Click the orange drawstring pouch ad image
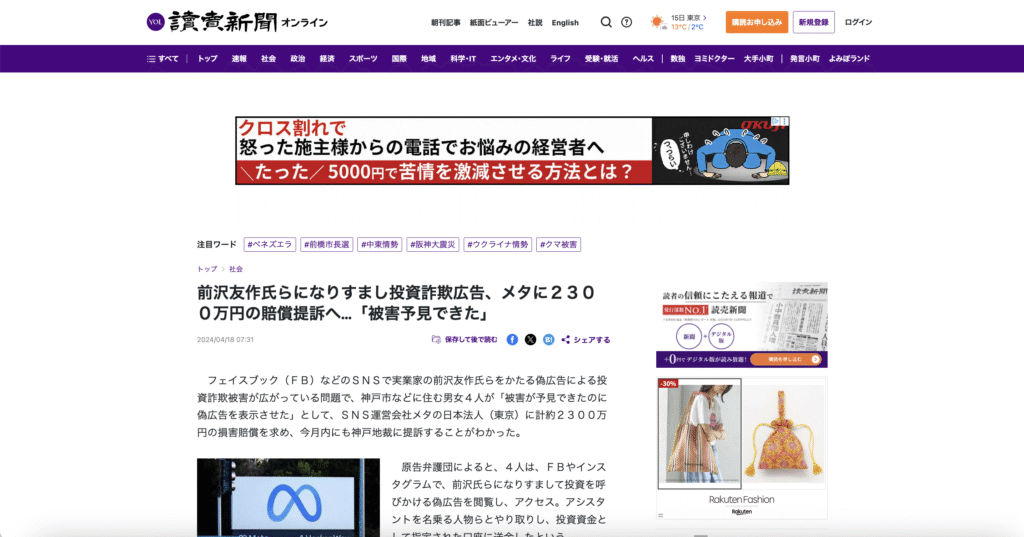Image resolution: width=1024 pixels, height=537 pixels. (784, 434)
